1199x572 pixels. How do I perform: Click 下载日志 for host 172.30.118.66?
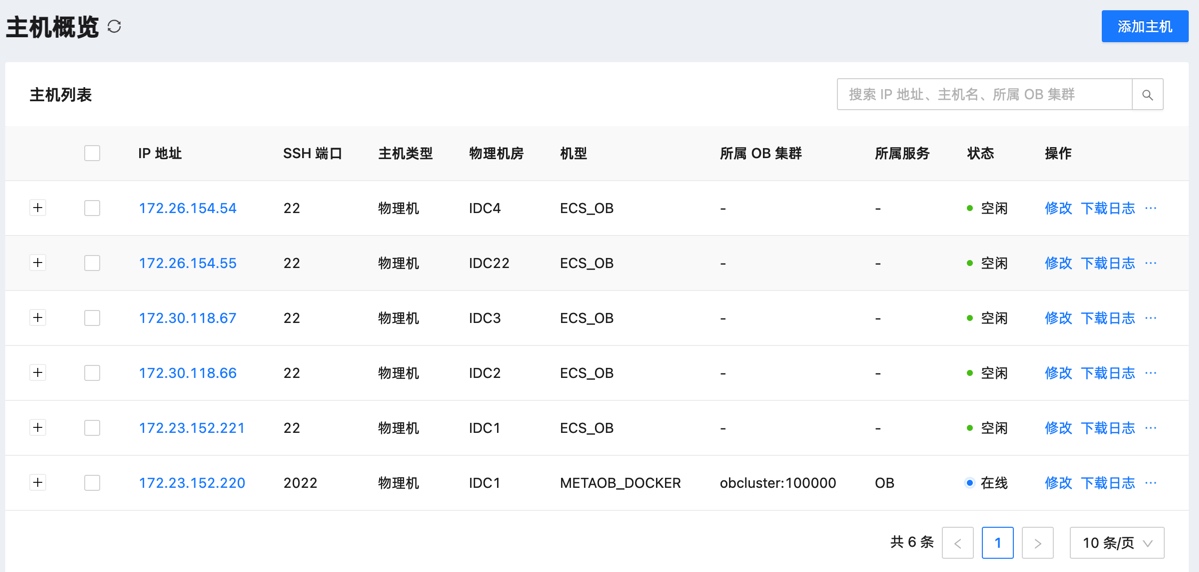click(1107, 373)
